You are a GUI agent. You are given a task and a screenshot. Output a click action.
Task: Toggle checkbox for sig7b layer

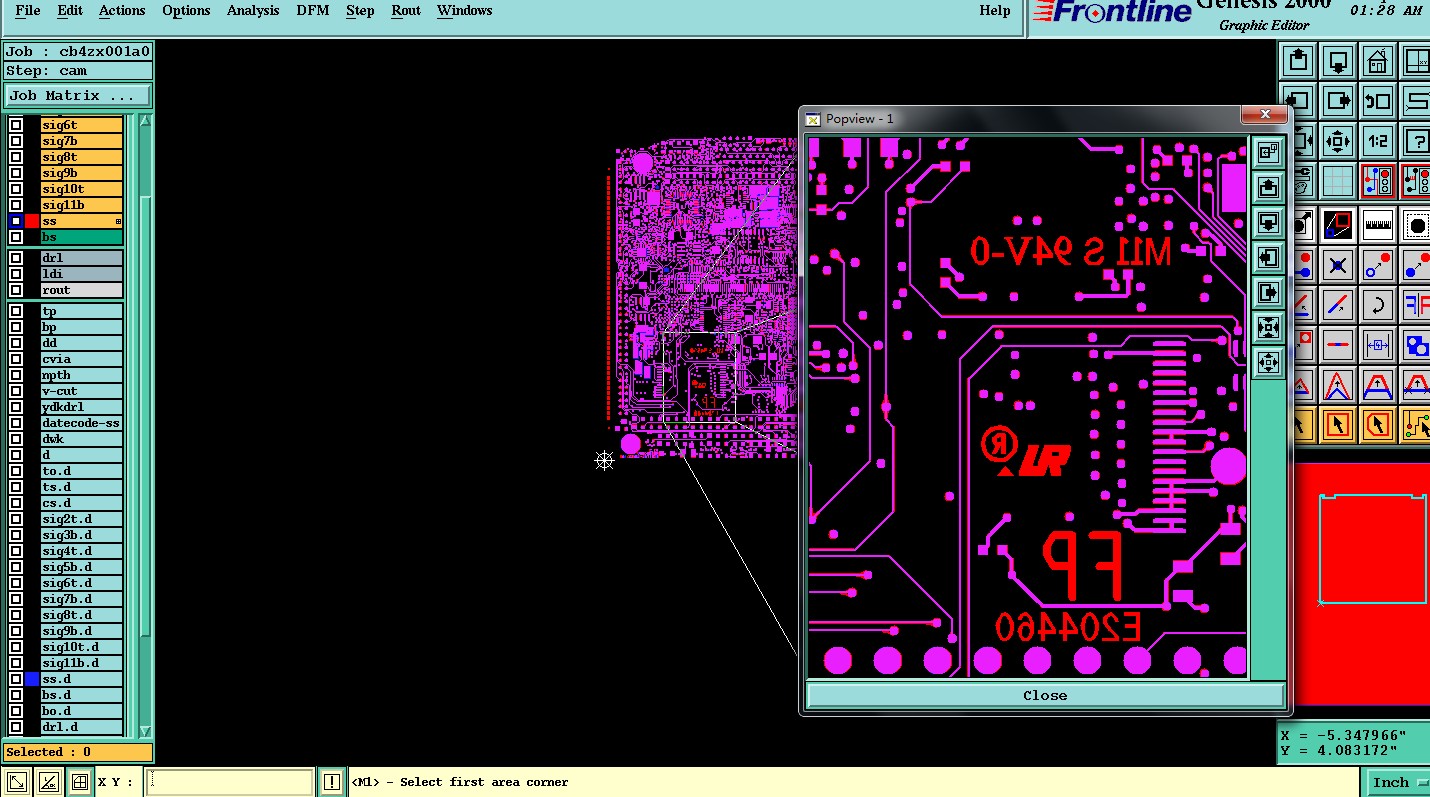(16, 141)
